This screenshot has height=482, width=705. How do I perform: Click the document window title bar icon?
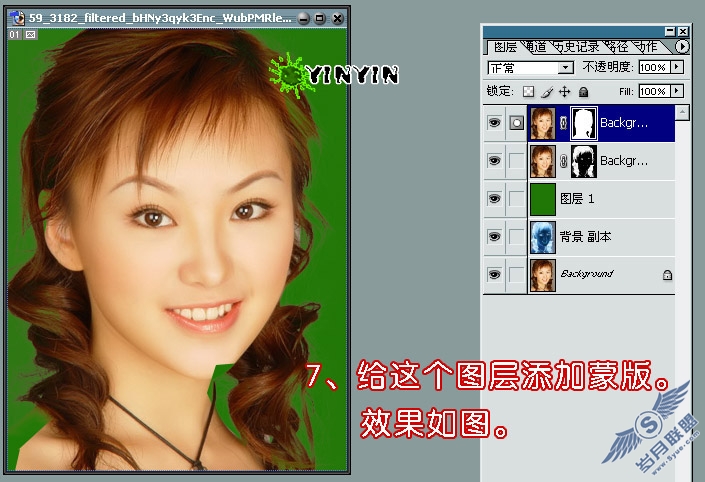(x=18, y=18)
